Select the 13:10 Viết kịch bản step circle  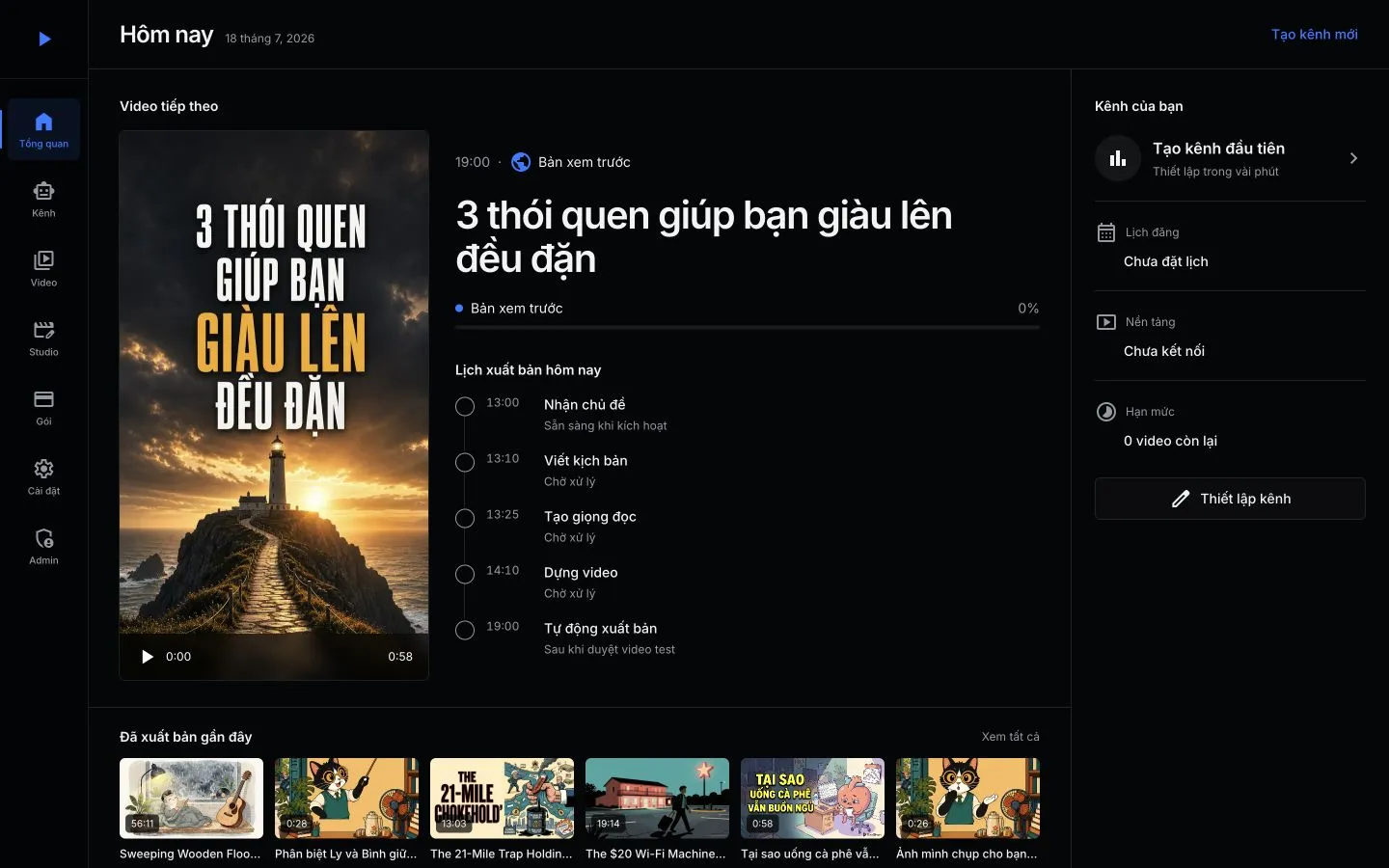(x=465, y=463)
